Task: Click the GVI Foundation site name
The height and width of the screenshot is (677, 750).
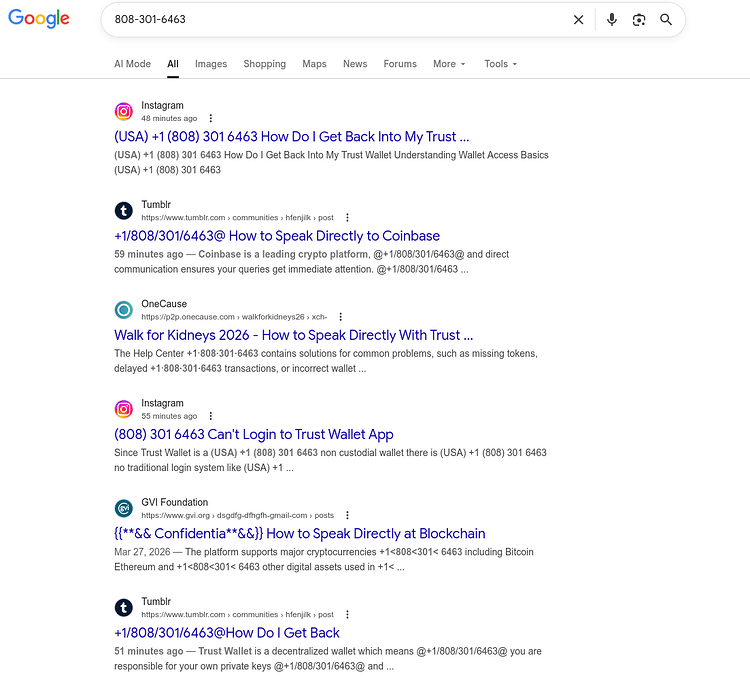Action: pos(175,502)
